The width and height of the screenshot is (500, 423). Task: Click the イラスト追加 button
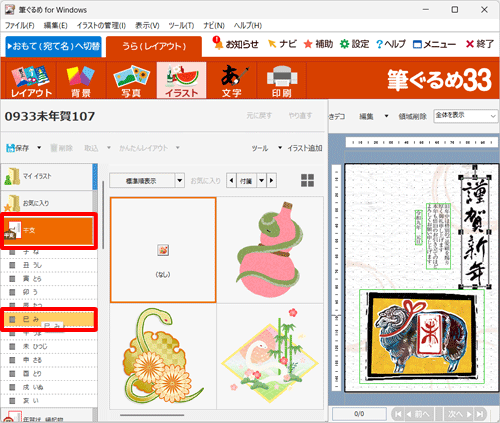pos(305,148)
